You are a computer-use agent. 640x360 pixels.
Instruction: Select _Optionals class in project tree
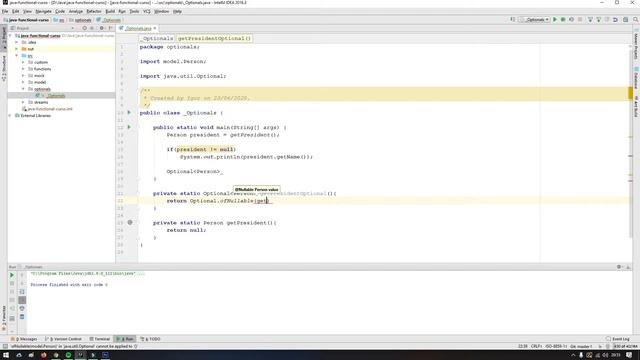click(56, 96)
